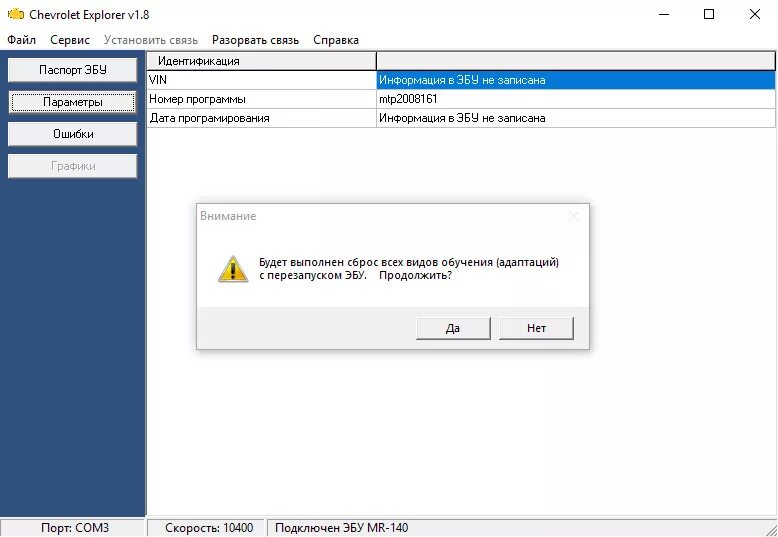Click the disabled Графики button
This screenshot has height=537, width=778.
click(x=72, y=166)
